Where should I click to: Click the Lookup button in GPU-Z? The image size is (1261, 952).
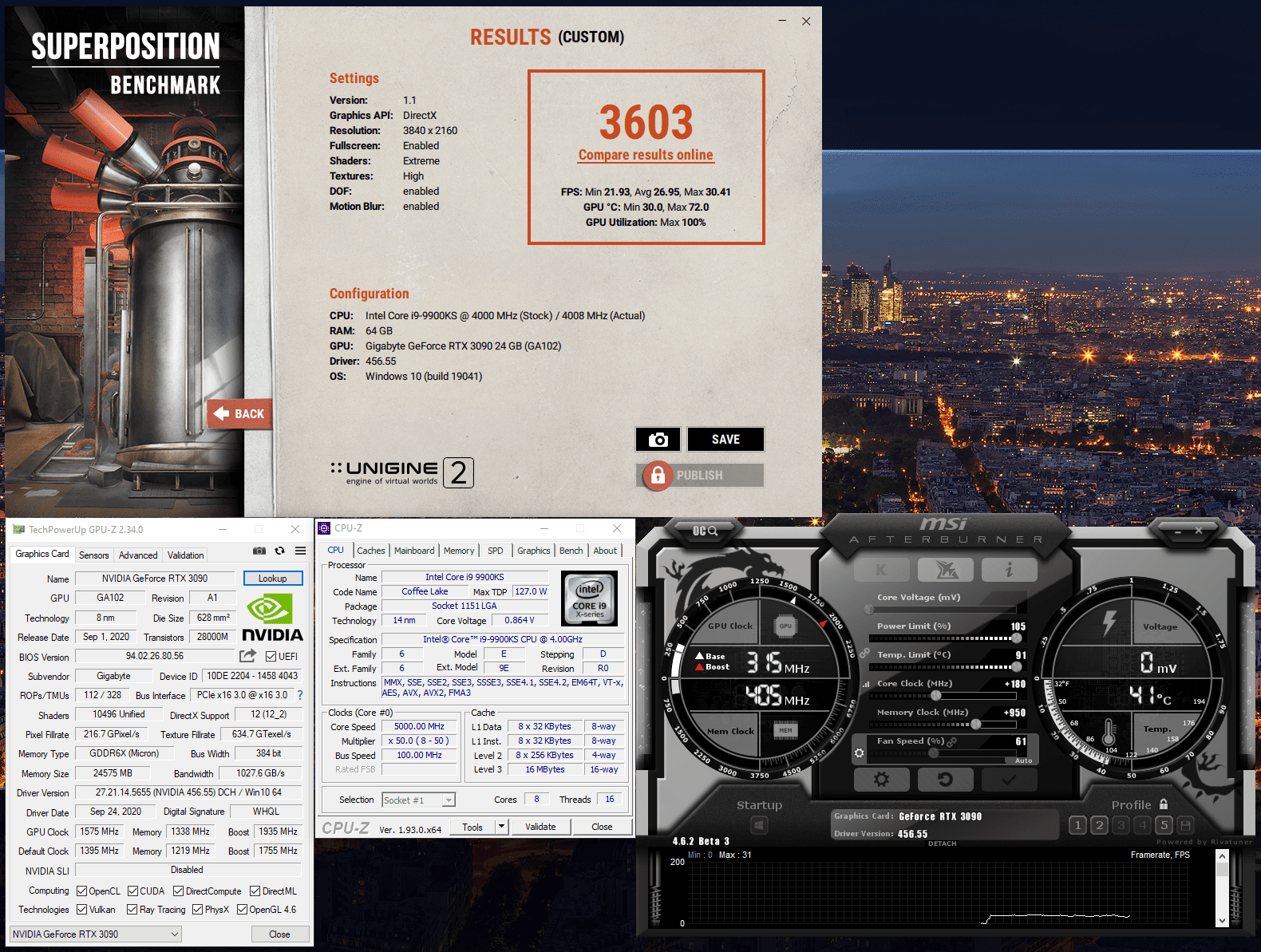pyautogui.click(x=272, y=579)
